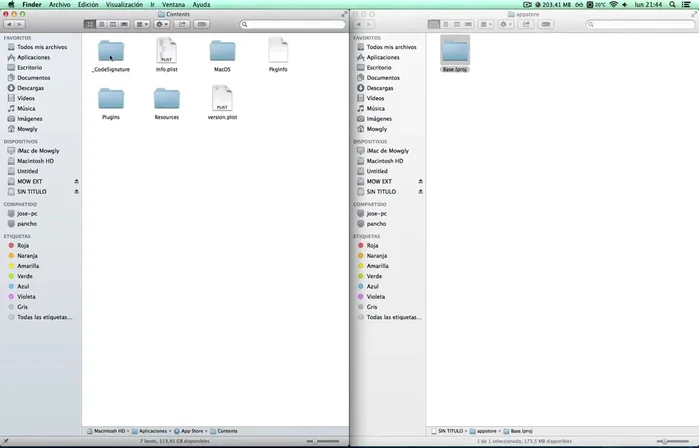Open the _CodeSignature folder
699x448 pixels.
coord(111,51)
